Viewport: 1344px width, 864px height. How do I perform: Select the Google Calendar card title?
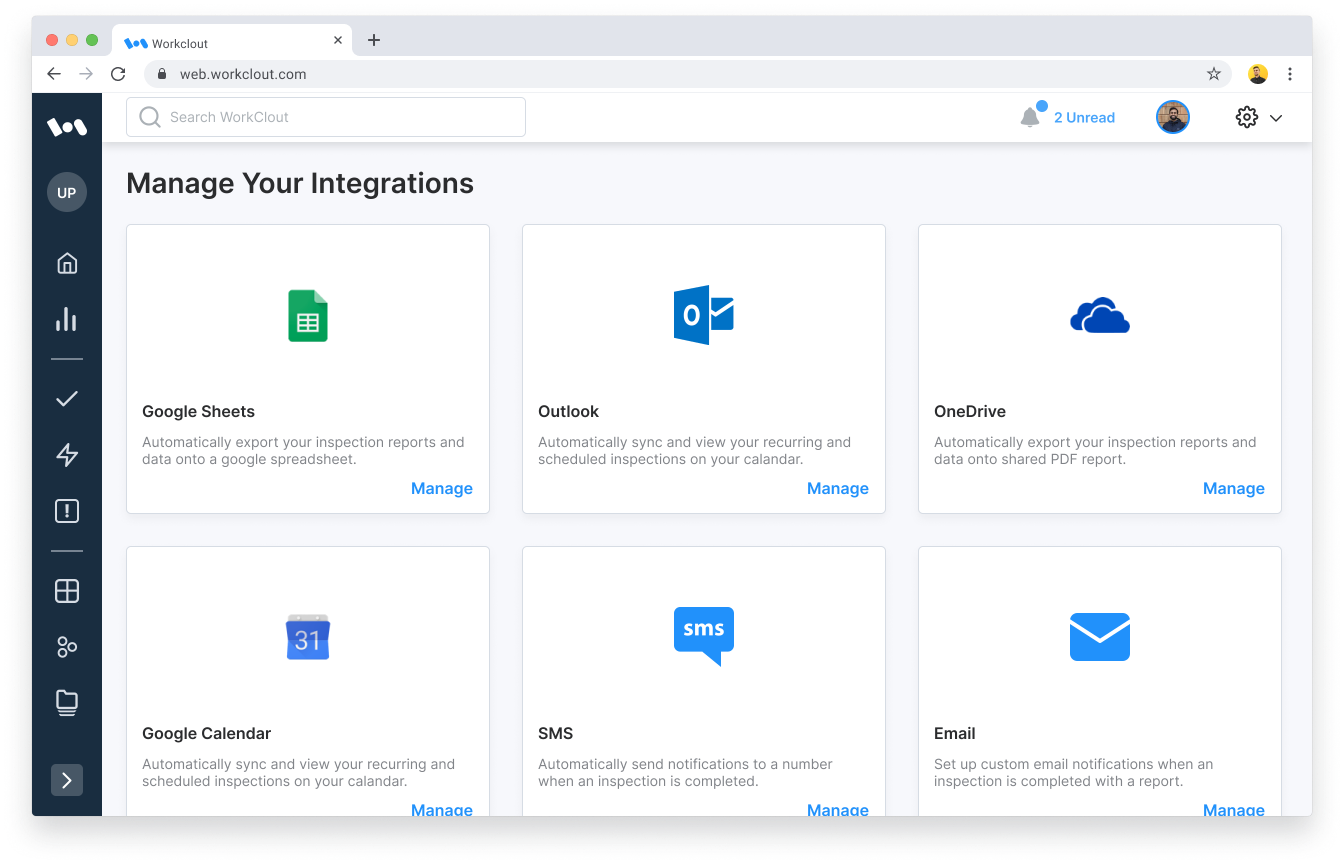[207, 733]
